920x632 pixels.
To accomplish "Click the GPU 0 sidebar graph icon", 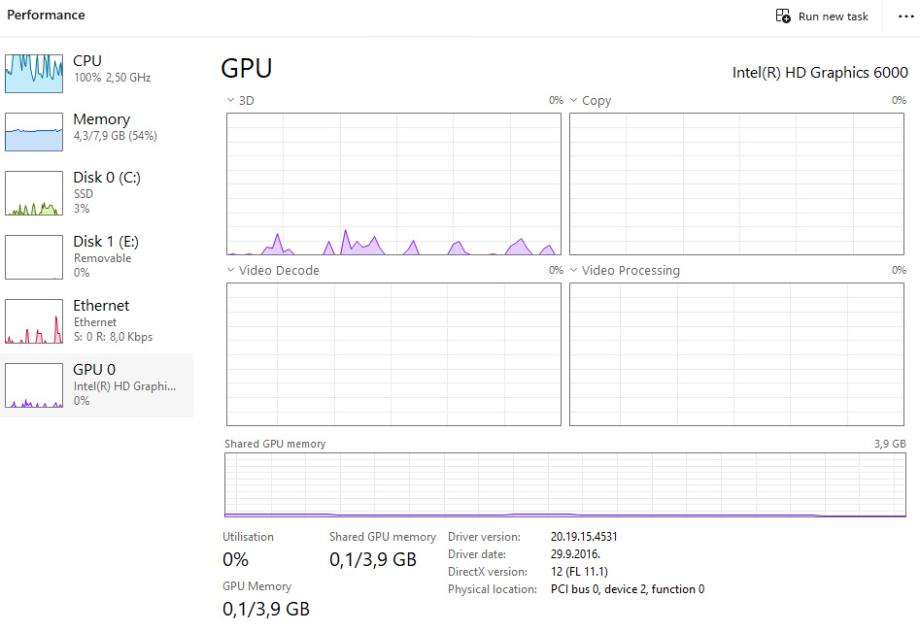I will tap(34, 385).
